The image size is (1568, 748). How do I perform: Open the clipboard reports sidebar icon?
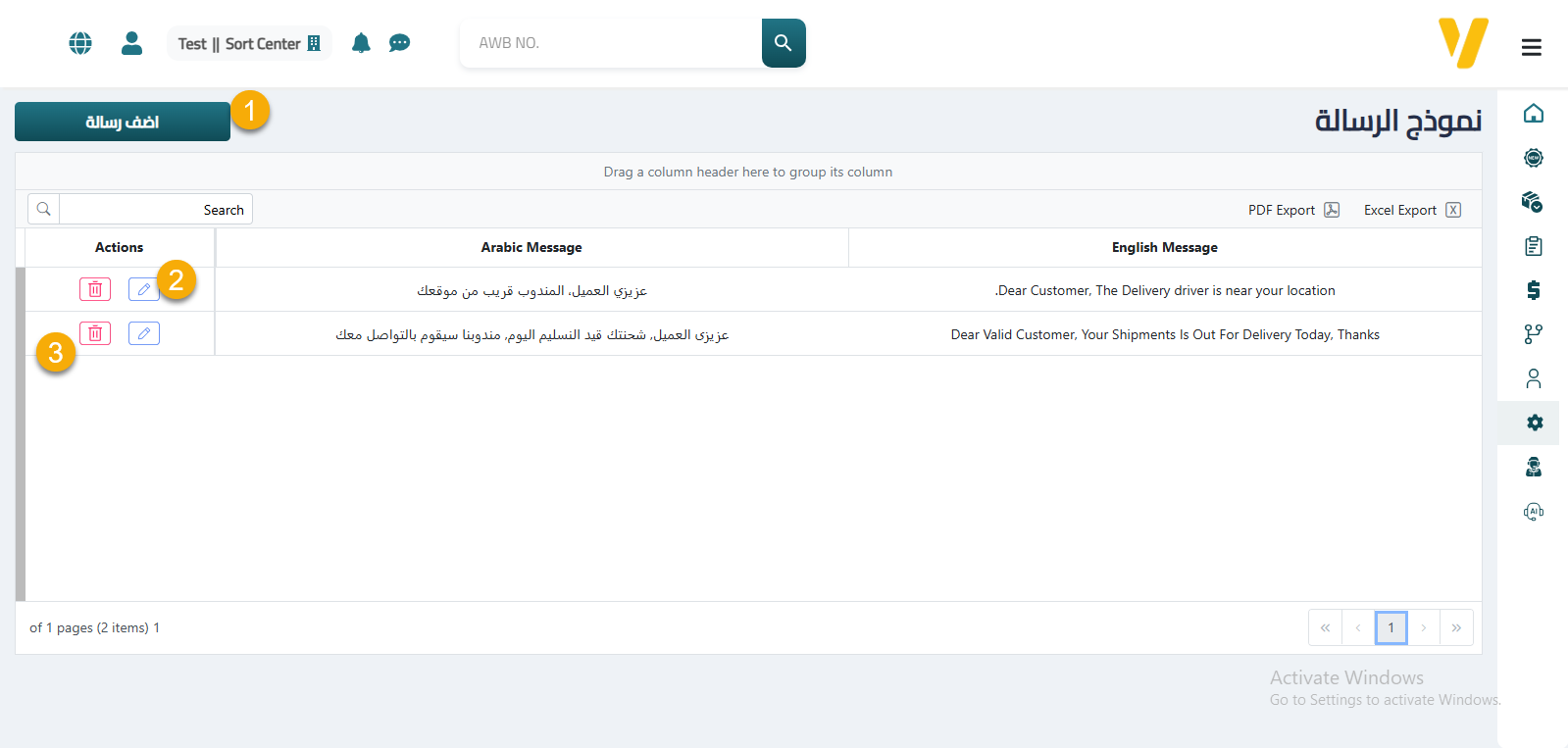coord(1534,246)
